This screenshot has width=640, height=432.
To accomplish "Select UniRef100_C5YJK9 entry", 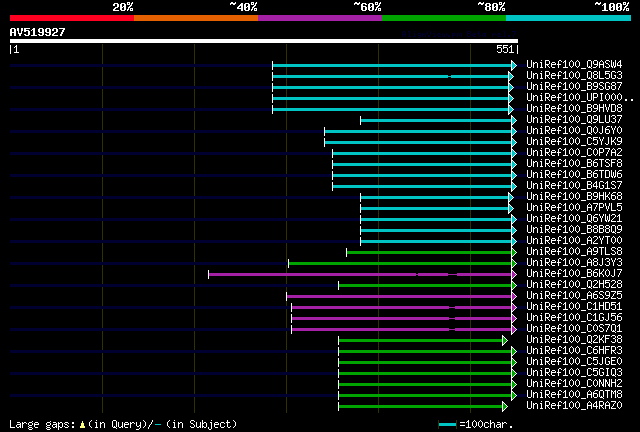I will tap(574, 142).
